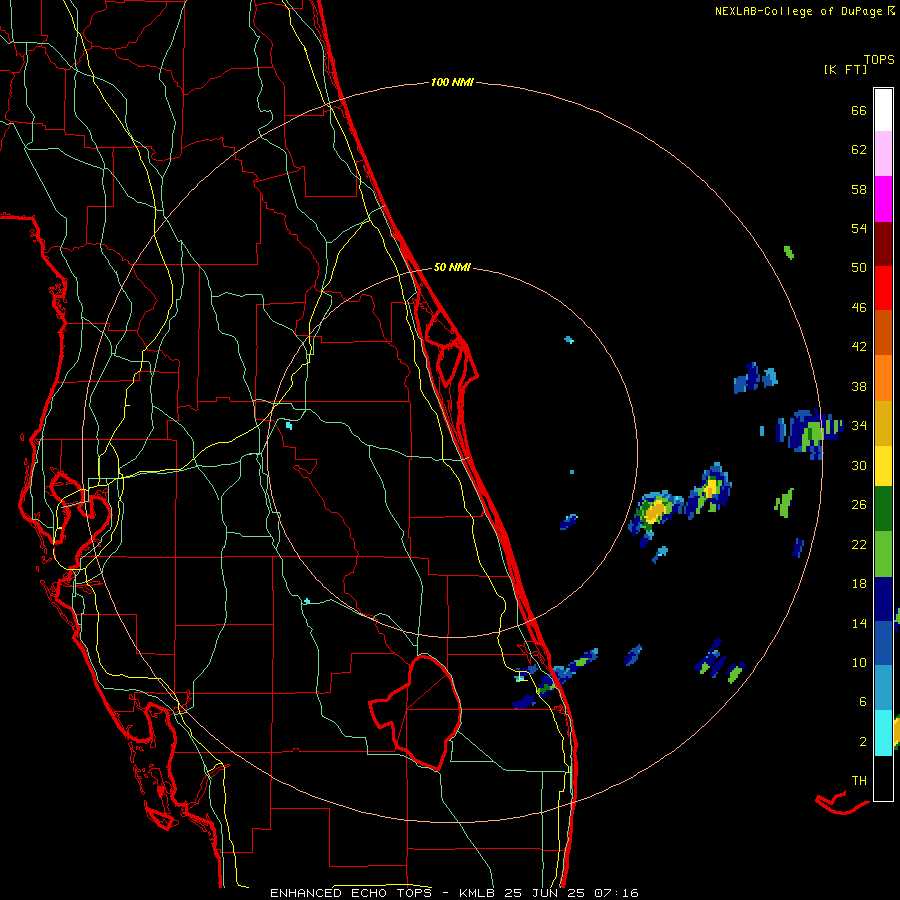Click the [K FT] units label
Image resolution: width=900 pixels, height=900 pixels.
[846, 70]
